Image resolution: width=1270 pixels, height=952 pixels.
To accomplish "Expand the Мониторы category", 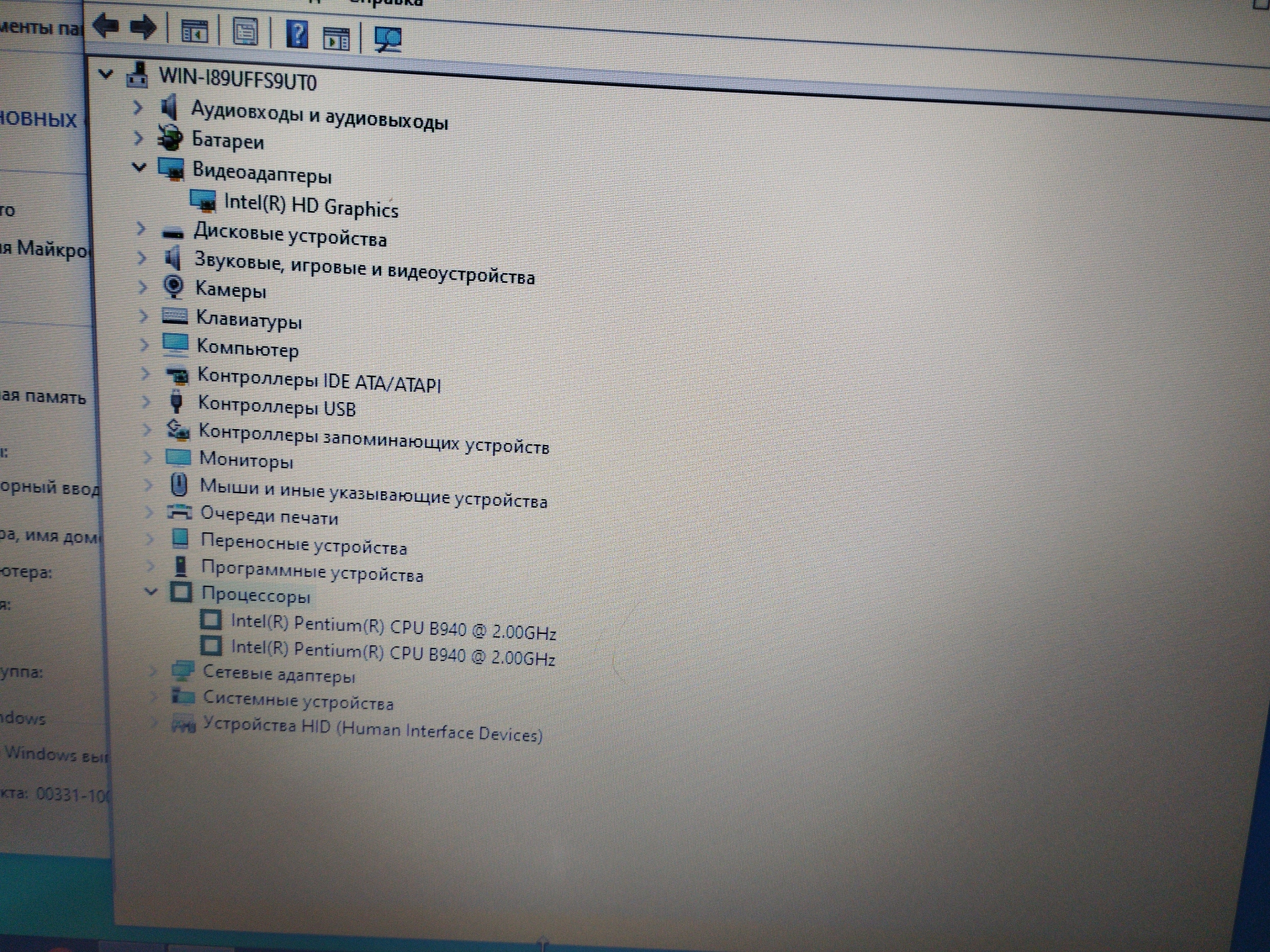I will 148,457.
